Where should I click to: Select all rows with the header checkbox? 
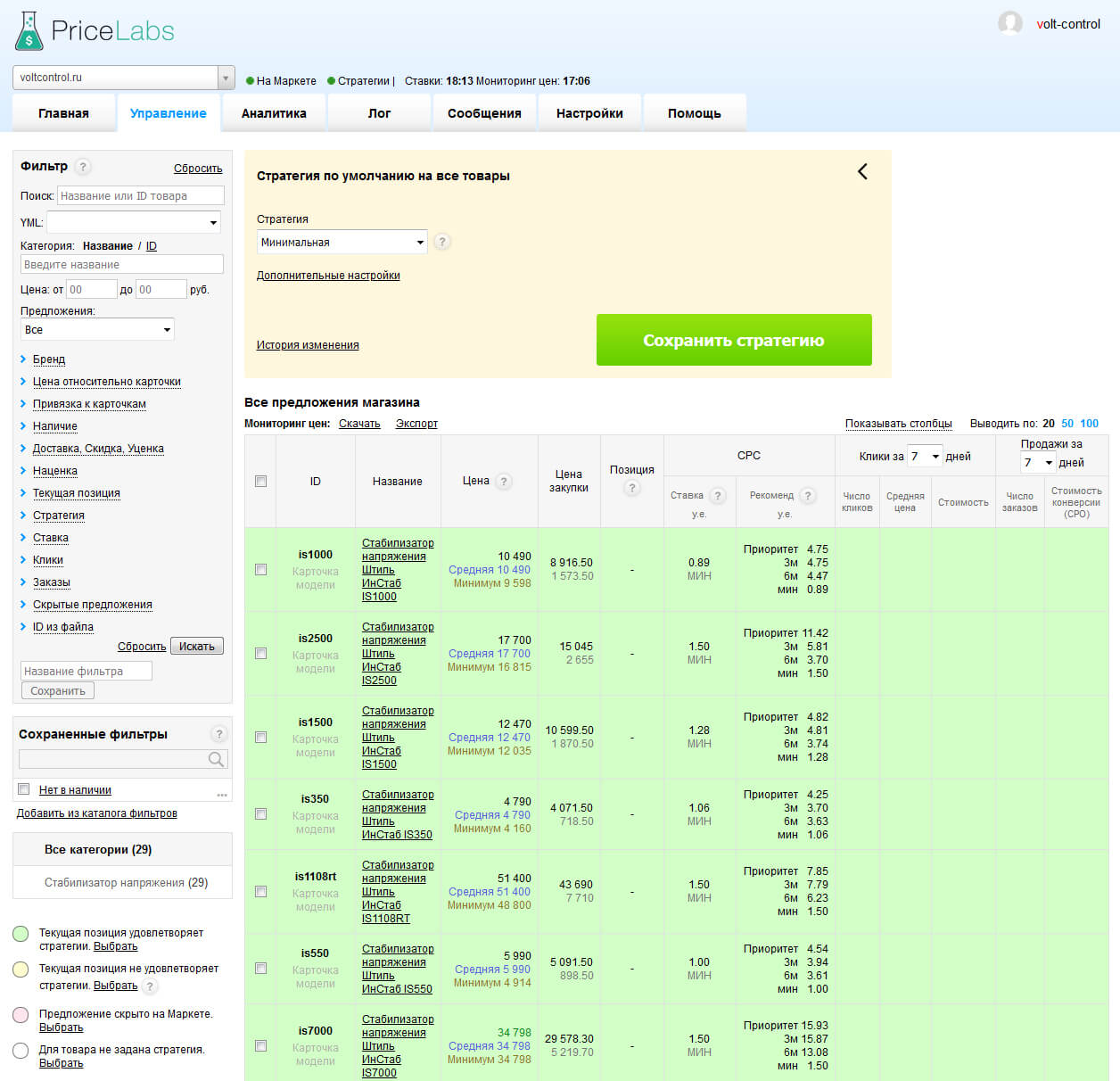pyautogui.click(x=260, y=481)
